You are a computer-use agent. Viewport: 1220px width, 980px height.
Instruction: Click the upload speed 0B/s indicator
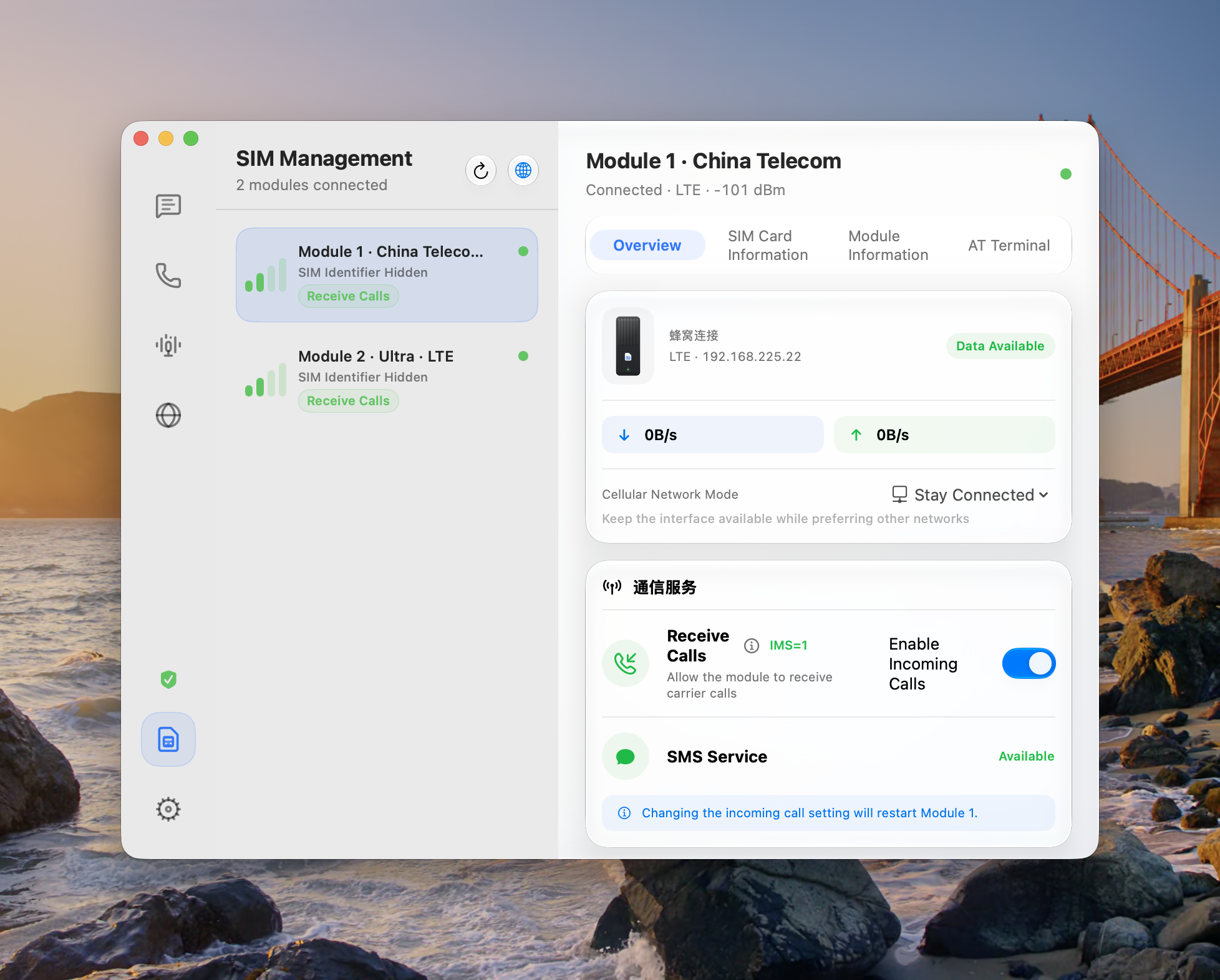[x=944, y=435]
